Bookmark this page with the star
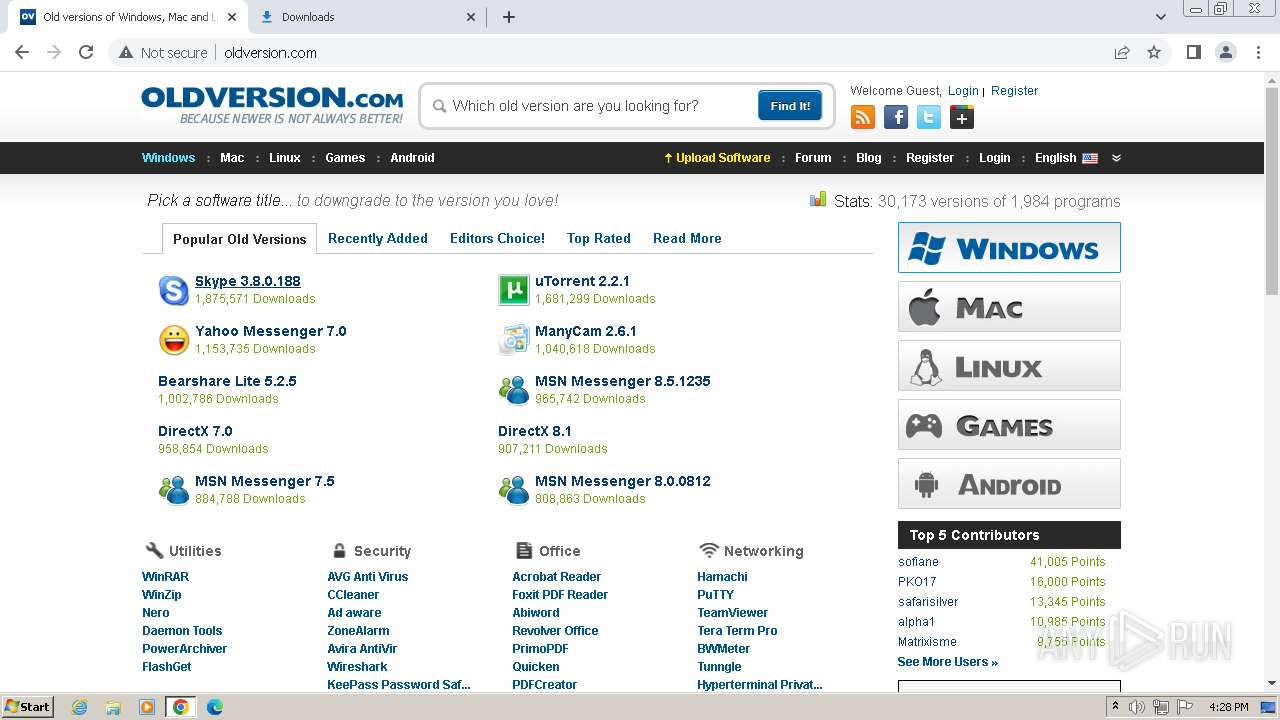Screen dimensions: 1280x720 pyautogui.click(x=1154, y=52)
